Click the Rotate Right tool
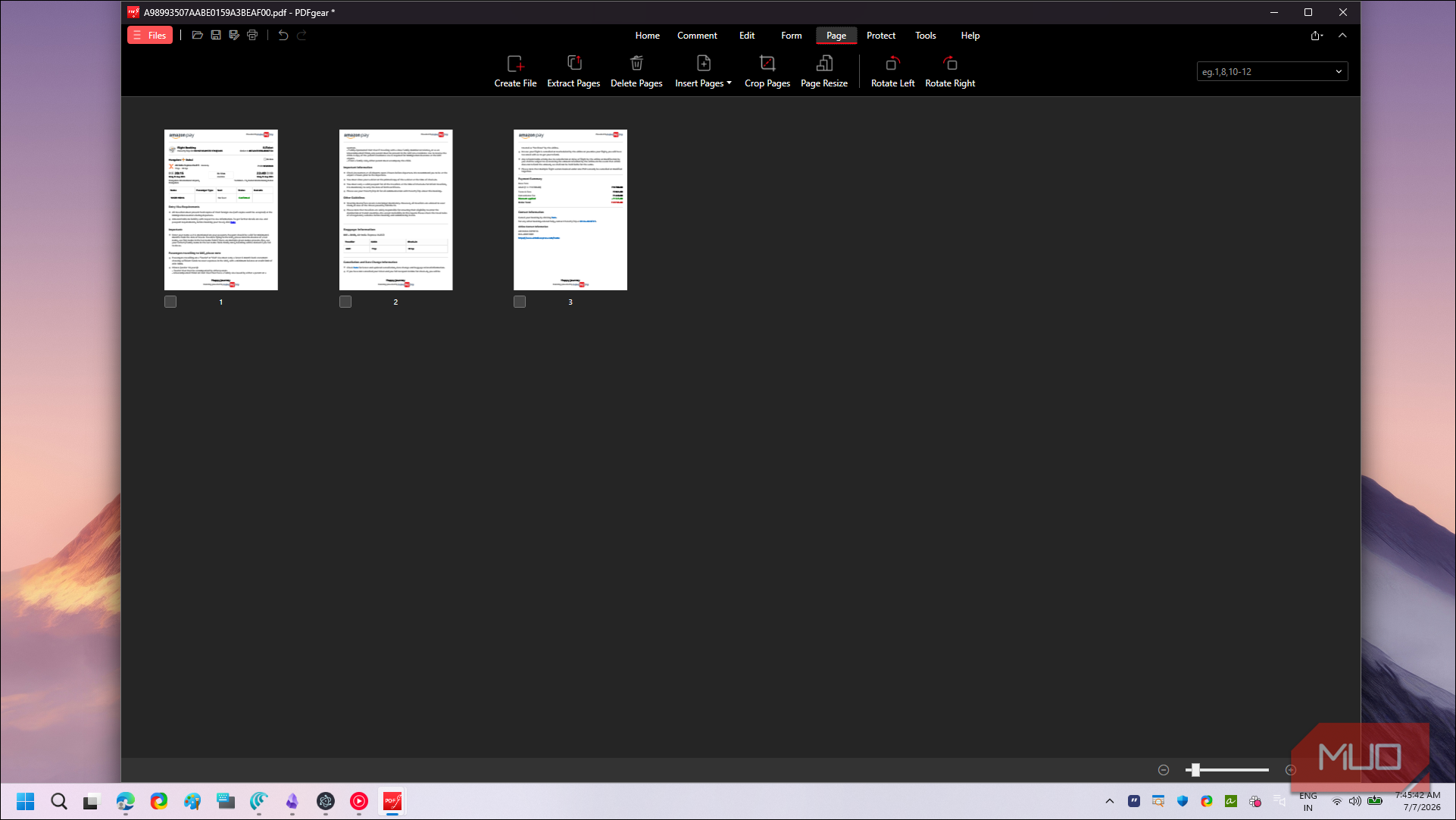 tap(950, 71)
